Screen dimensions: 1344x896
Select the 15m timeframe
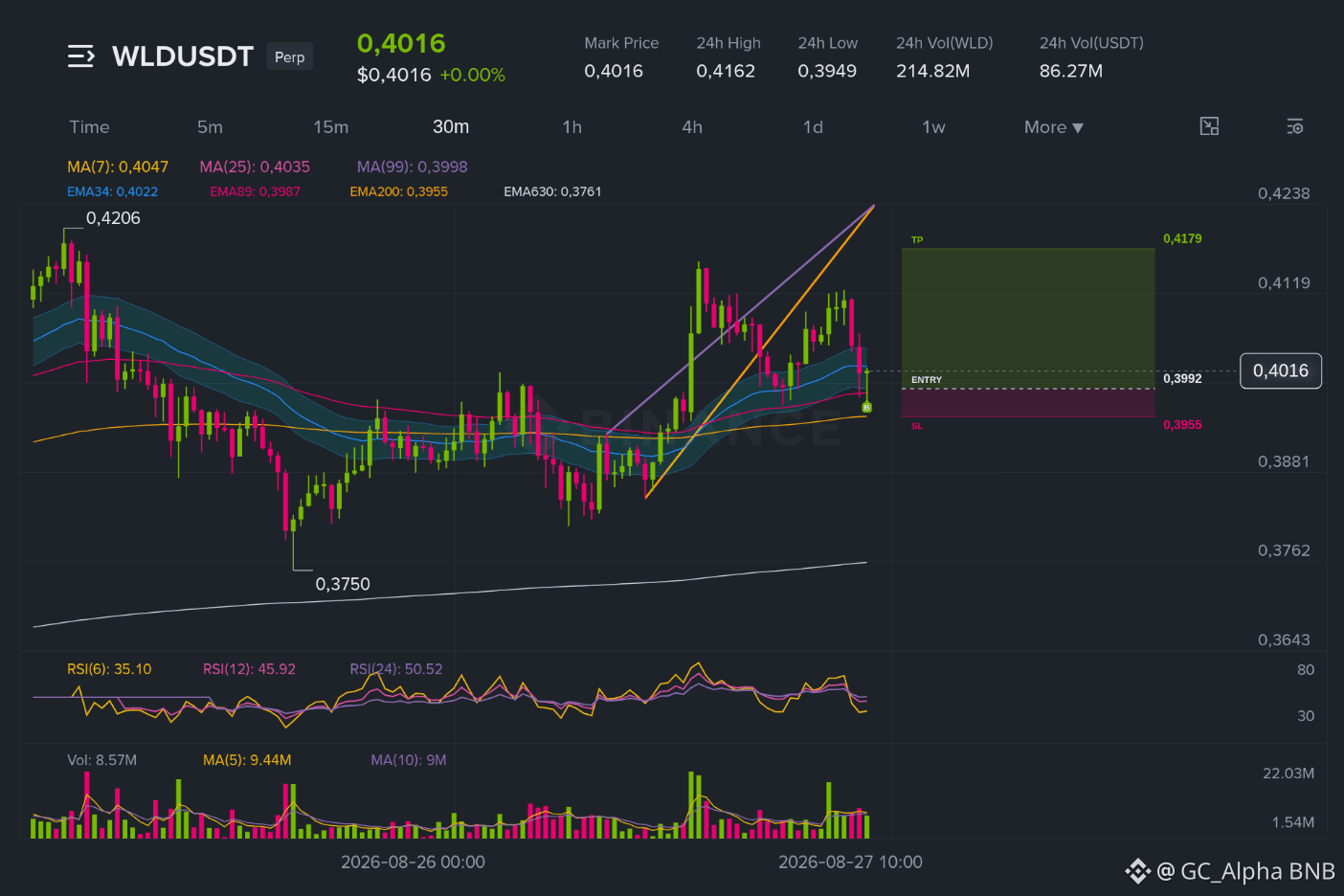tap(330, 127)
